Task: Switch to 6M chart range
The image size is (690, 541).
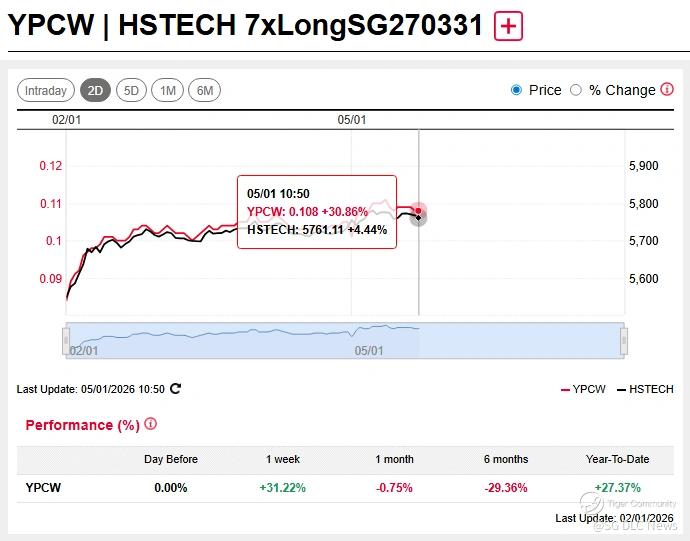Action: [205, 90]
